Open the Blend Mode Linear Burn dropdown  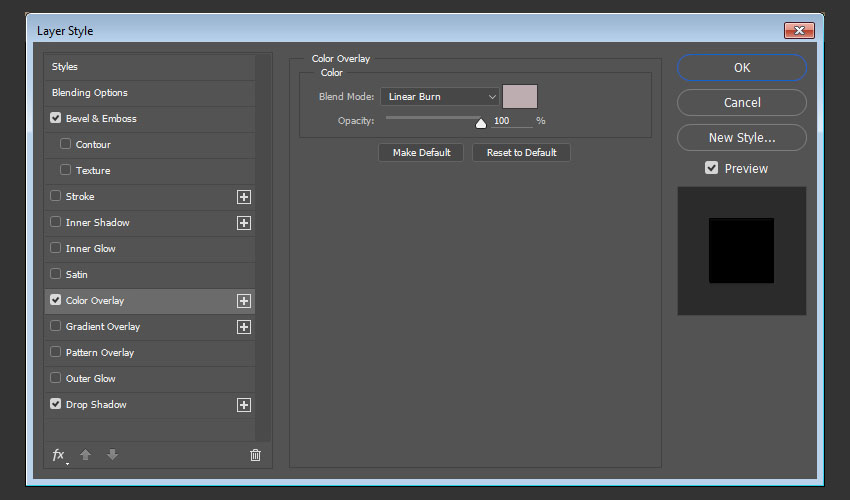click(440, 97)
